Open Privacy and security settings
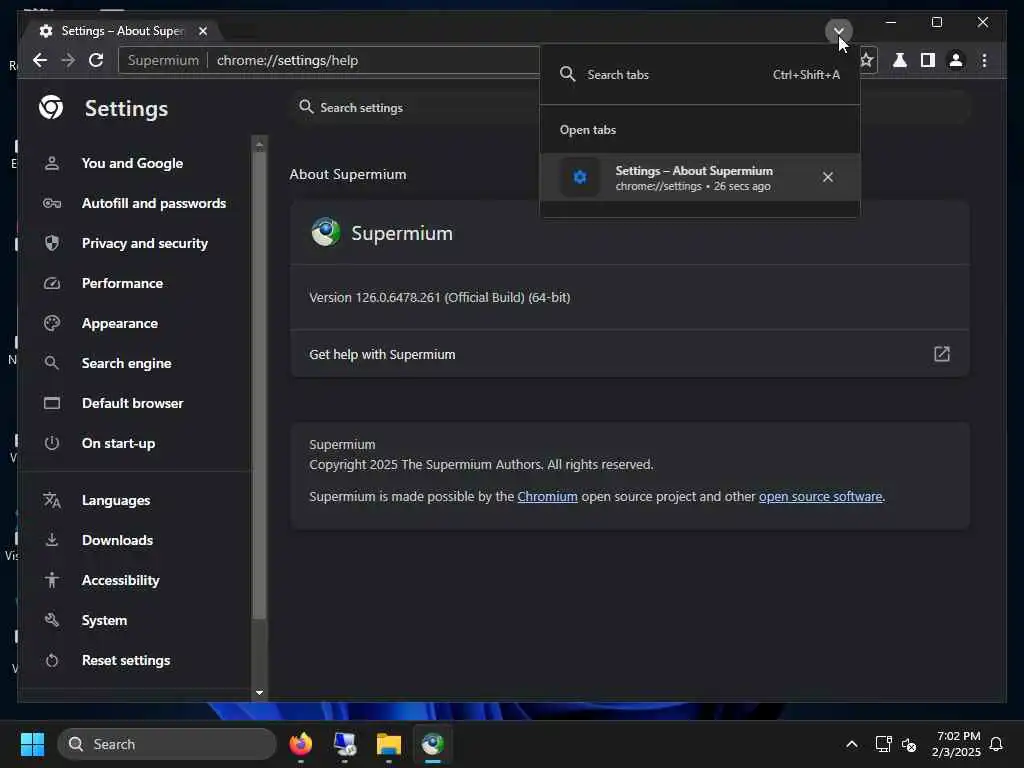 (x=144, y=243)
